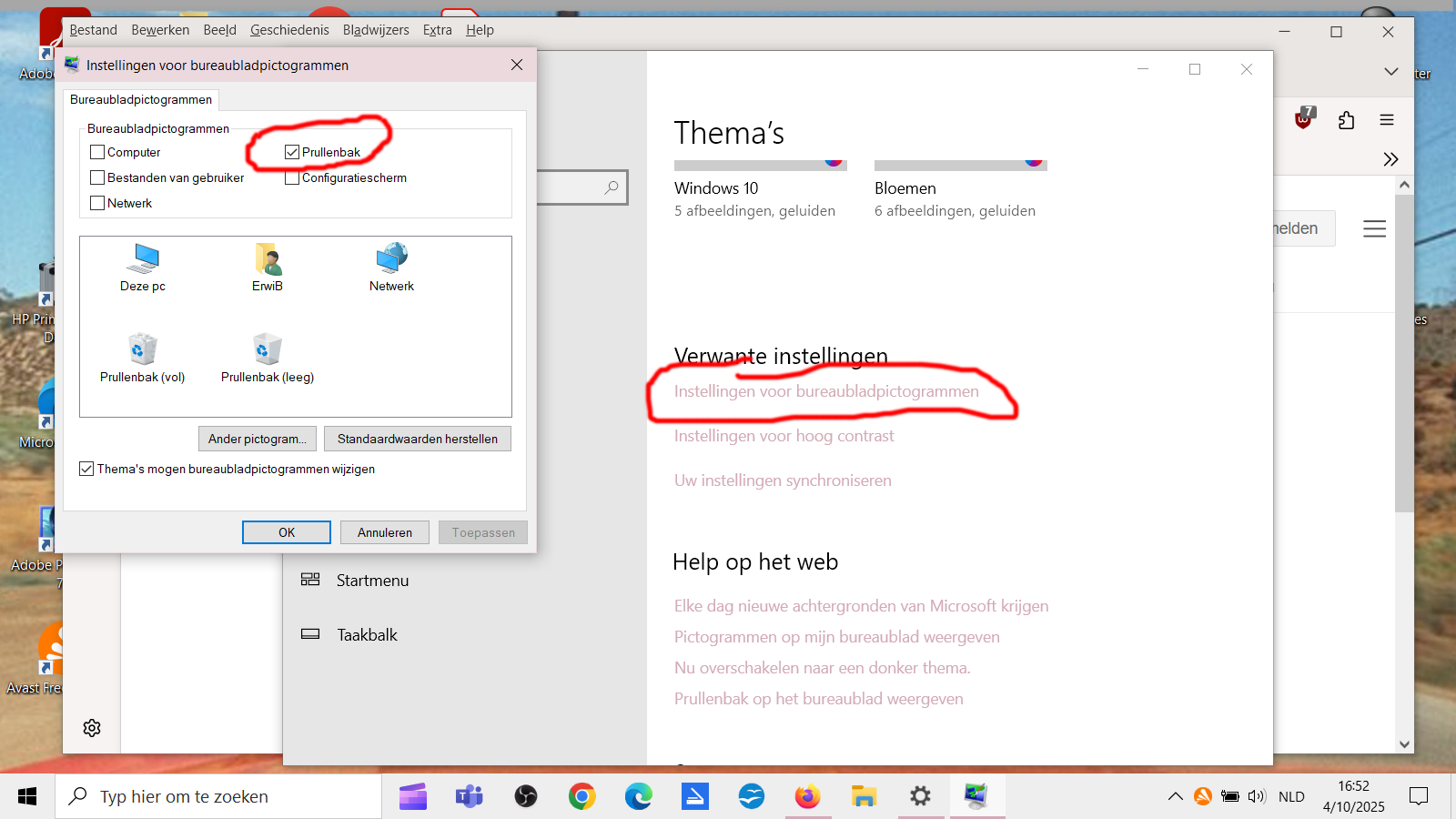Screen dimensions: 1456x819
Task: Open the Extra menu in Firefox
Action: tap(437, 30)
